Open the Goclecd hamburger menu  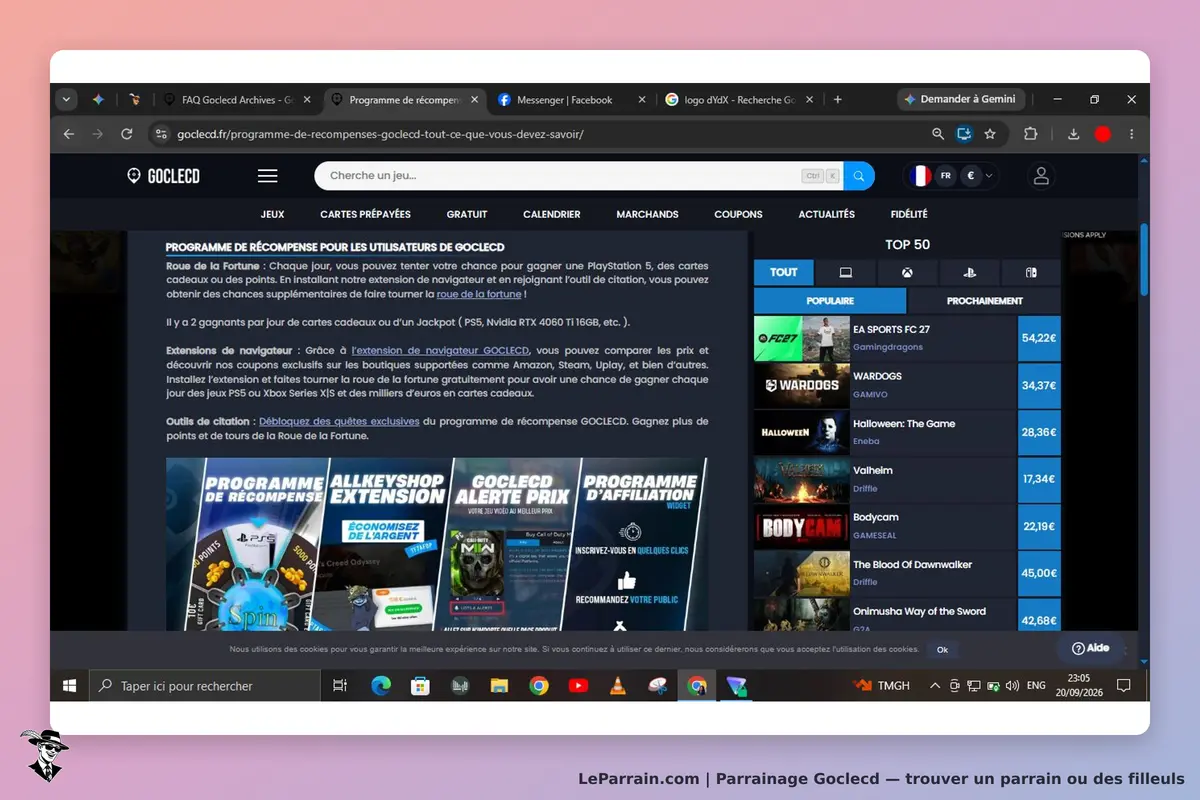pyautogui.click(x=267, y=176)
